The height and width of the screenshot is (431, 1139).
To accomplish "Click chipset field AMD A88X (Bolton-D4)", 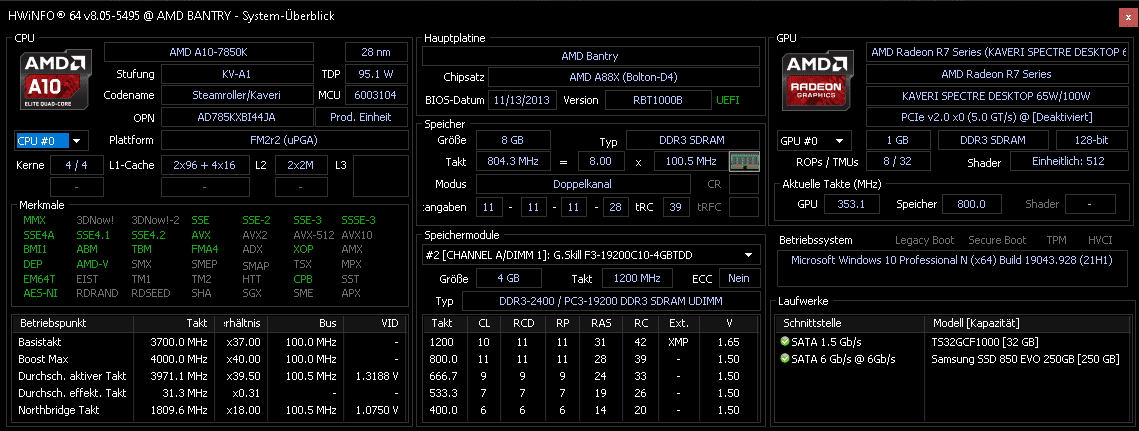I will pyautogui.click(x=624, y=77).
